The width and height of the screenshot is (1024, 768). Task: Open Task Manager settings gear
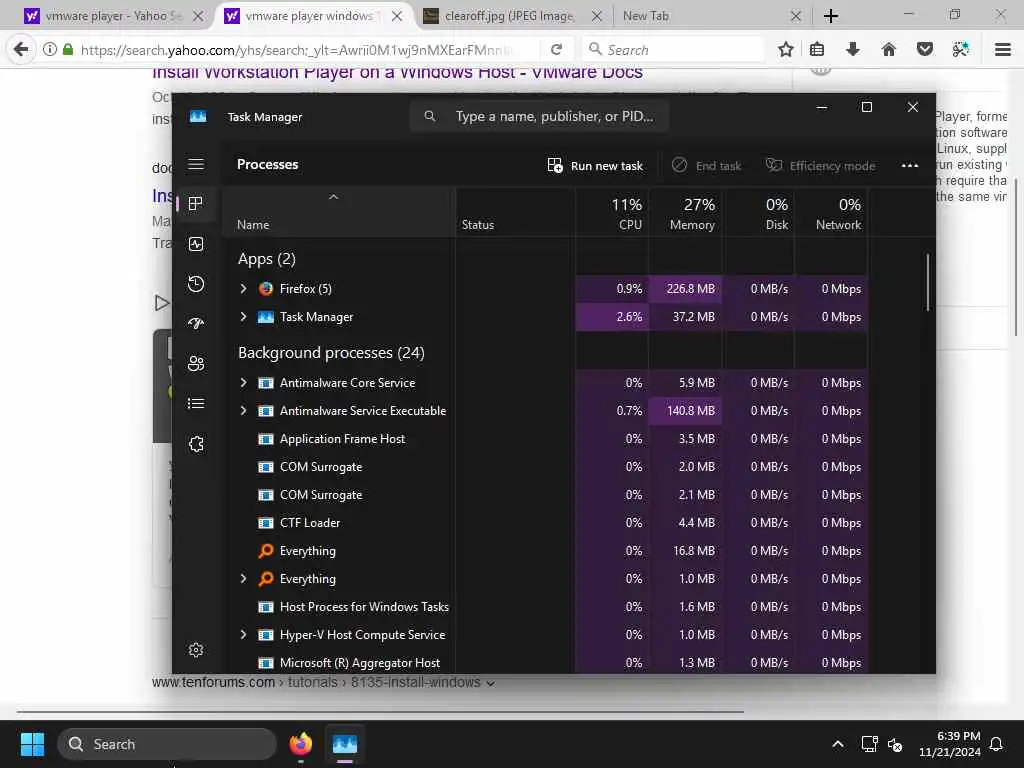[x=196, y=650]
